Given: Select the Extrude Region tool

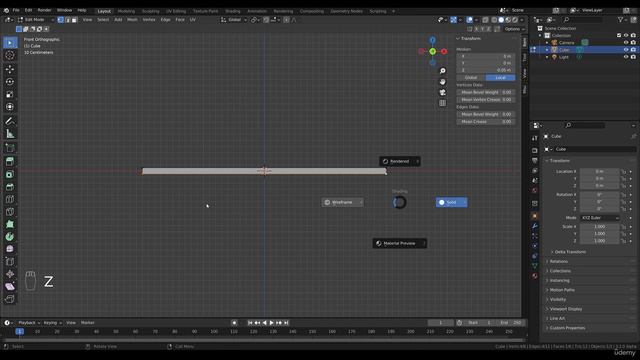Looking at the screenshot, I should pos(10,162).
